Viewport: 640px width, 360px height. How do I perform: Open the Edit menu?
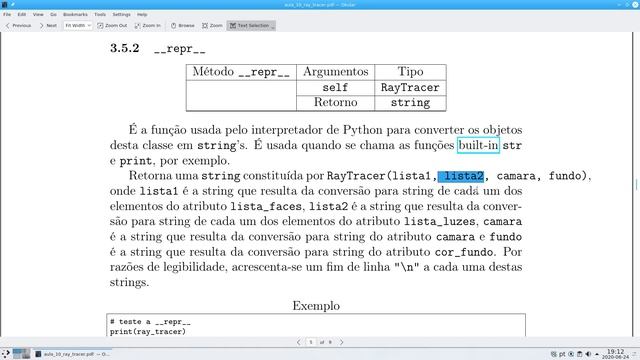tap(22, 14)
